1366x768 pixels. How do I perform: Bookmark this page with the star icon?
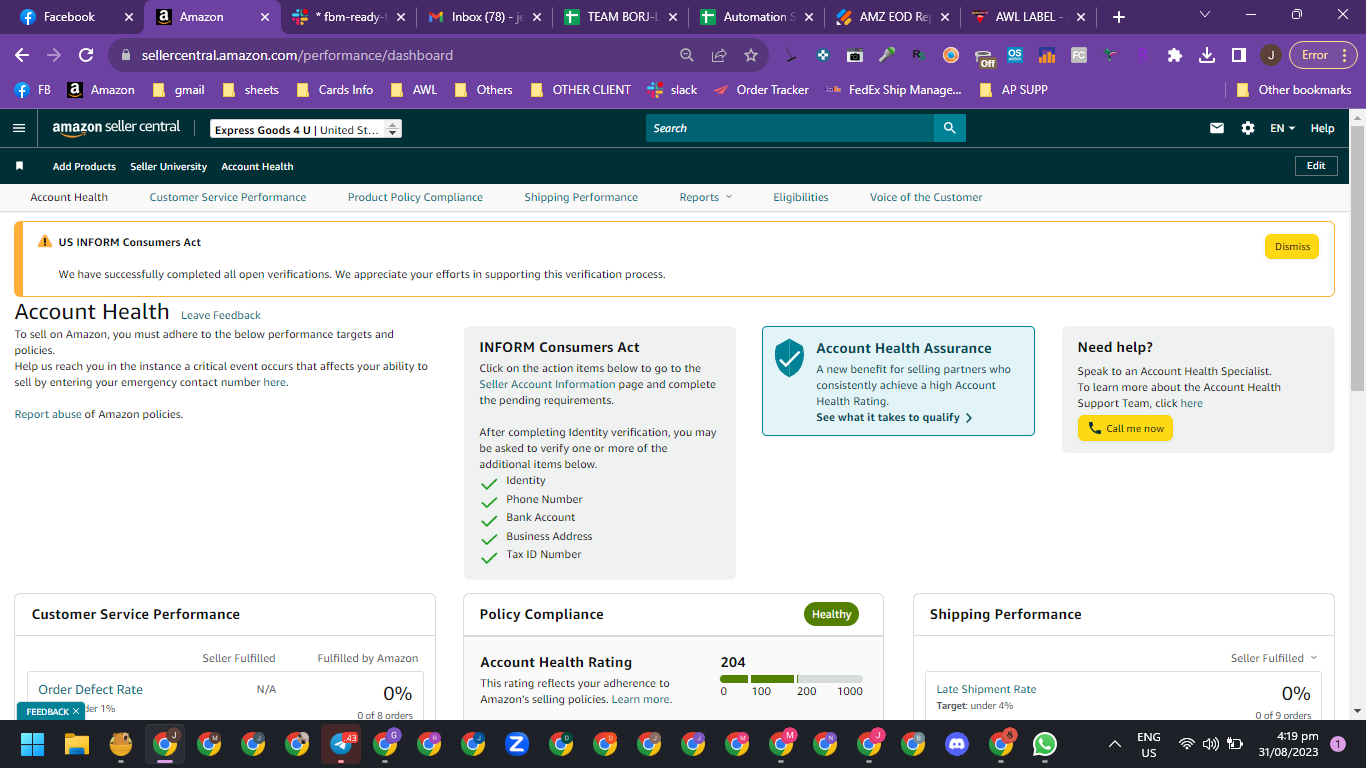click(x=751, y=55)
